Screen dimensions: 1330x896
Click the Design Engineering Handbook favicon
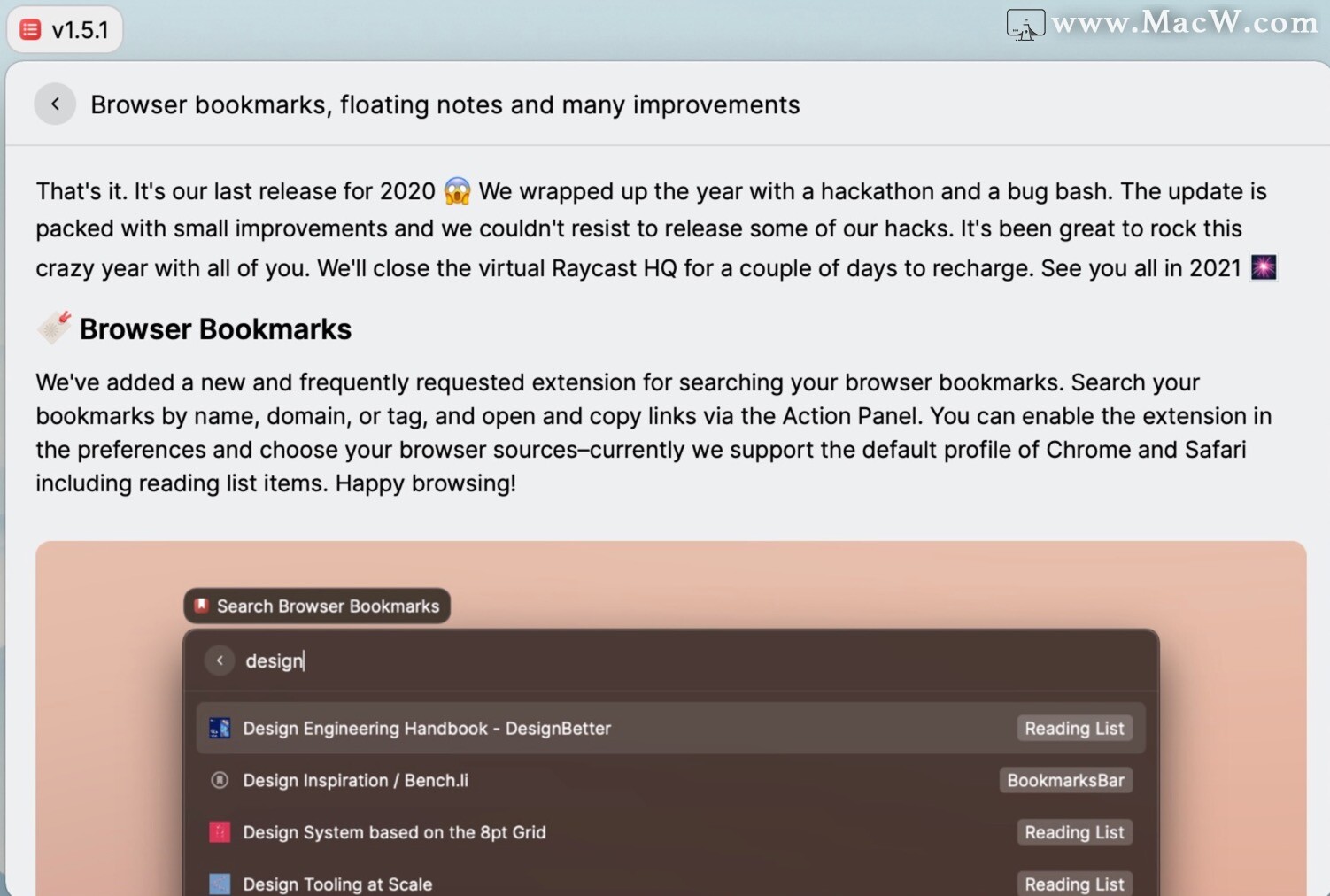pos(220,729)
